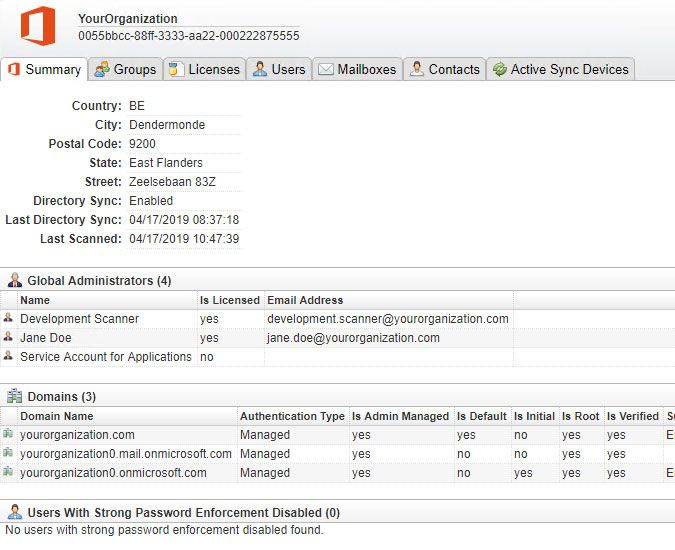Go to the Users tab
Image resolution: width=675 pixels, height=550 pixels.
pos(279,69)
